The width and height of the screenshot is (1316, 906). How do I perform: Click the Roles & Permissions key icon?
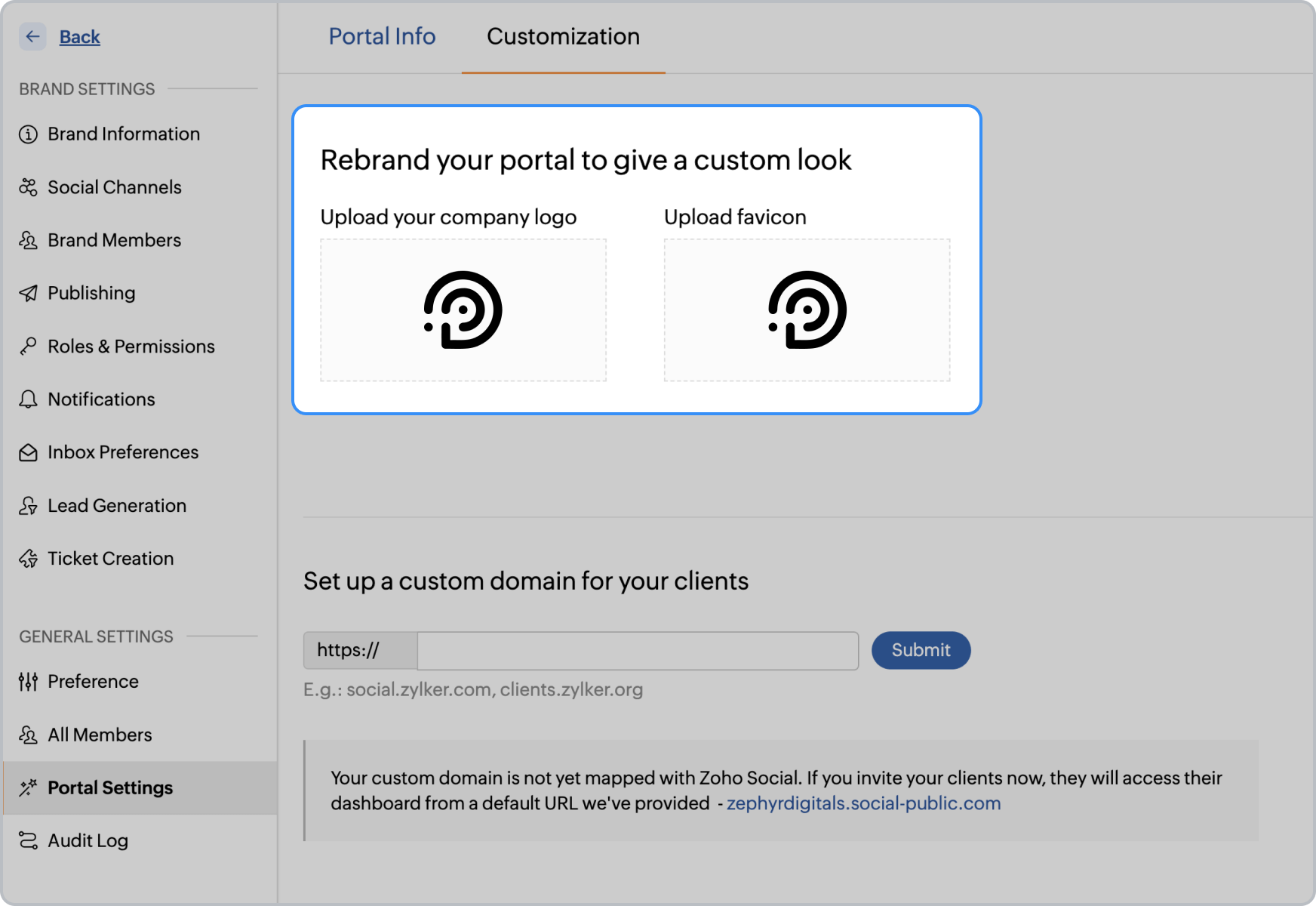click(28, 347)
